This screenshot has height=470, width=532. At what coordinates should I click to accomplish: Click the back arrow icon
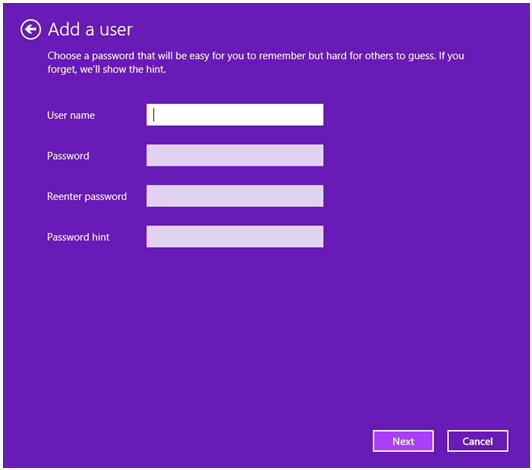(31, 30)
